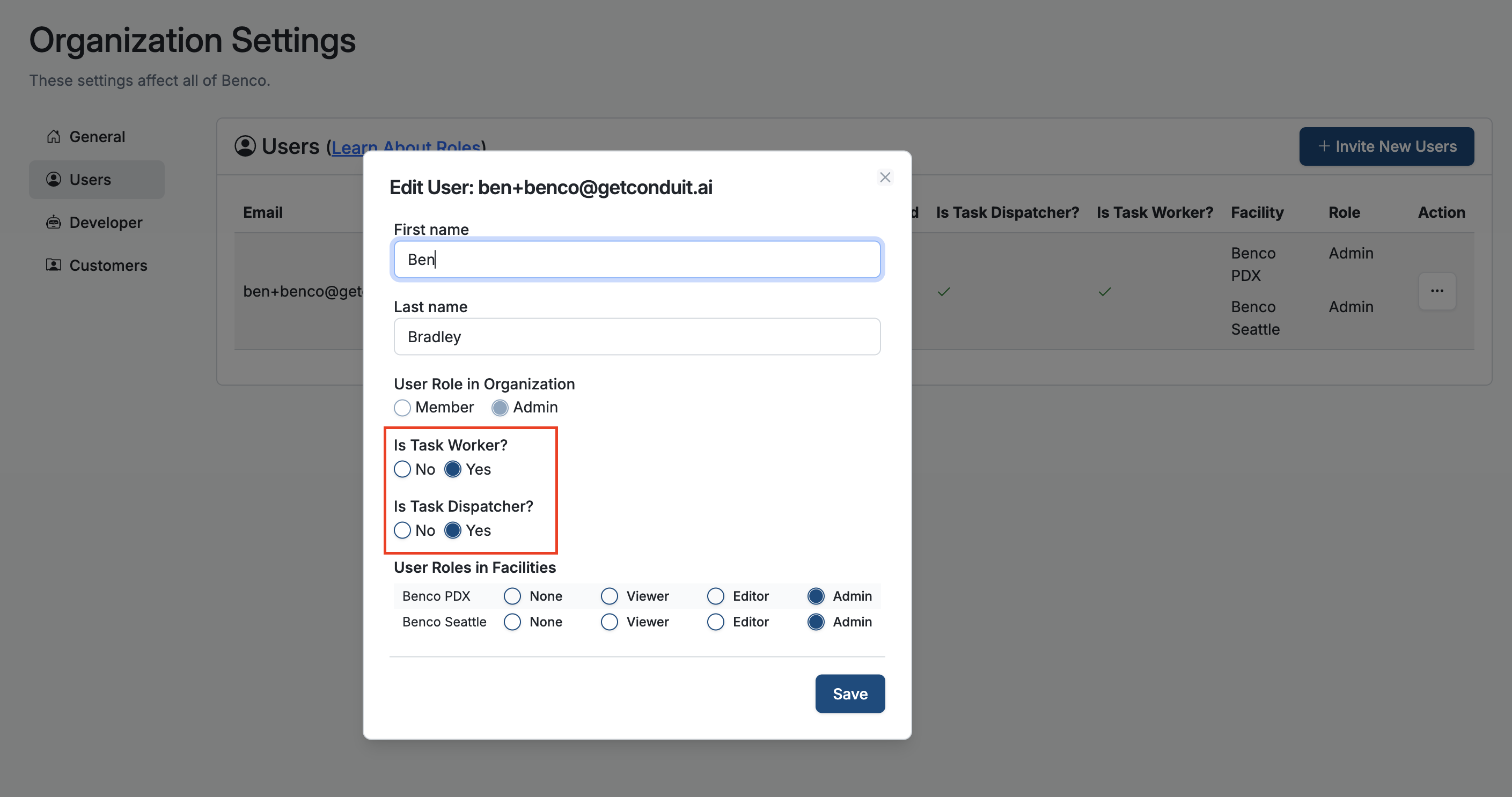This screenshot has width=1512, height=797.
Task: Click the Developer robot icon
Action: (54, 222)
